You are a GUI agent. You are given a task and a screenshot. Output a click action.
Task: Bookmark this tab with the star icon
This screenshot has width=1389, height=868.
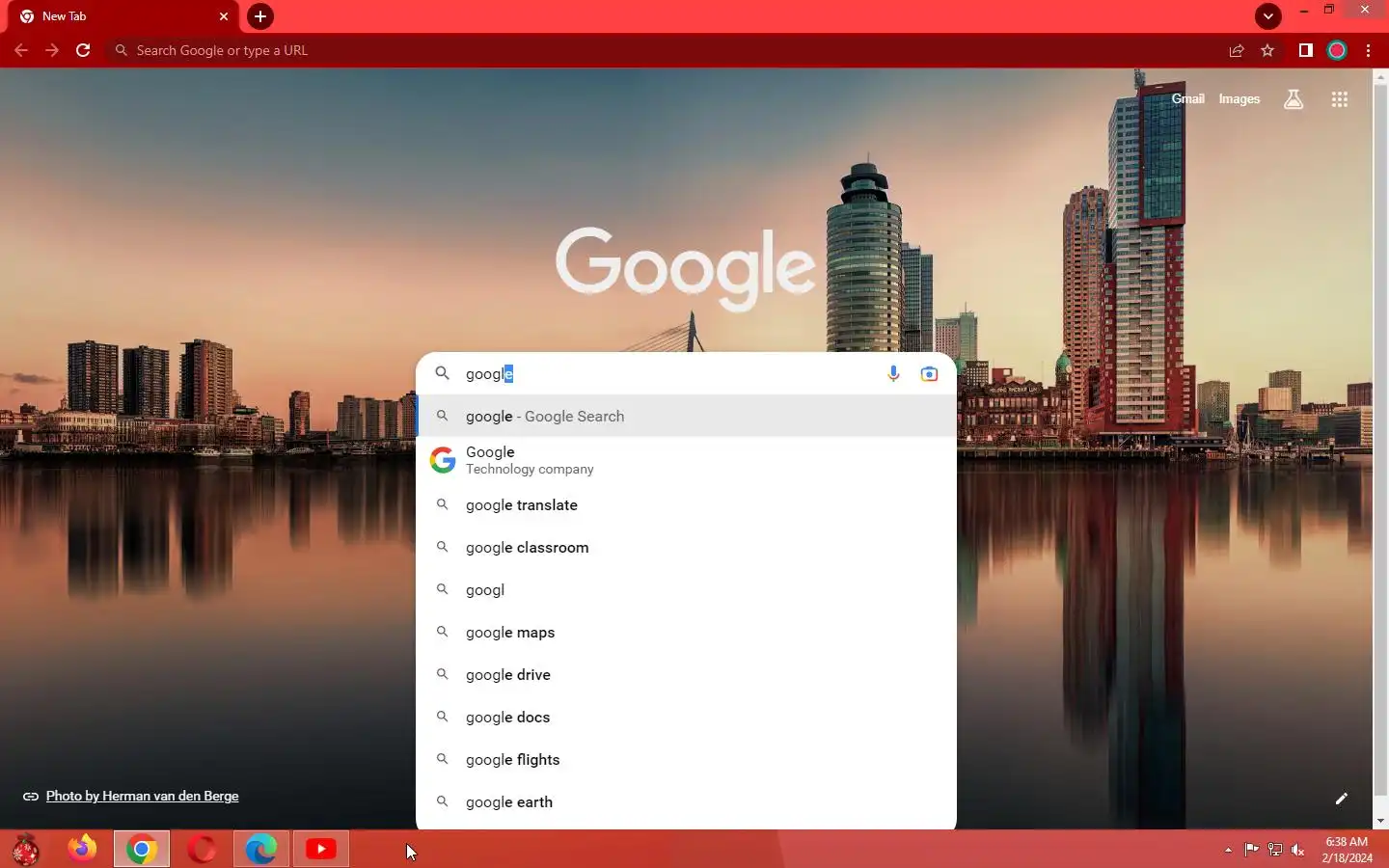[1267, 50]
